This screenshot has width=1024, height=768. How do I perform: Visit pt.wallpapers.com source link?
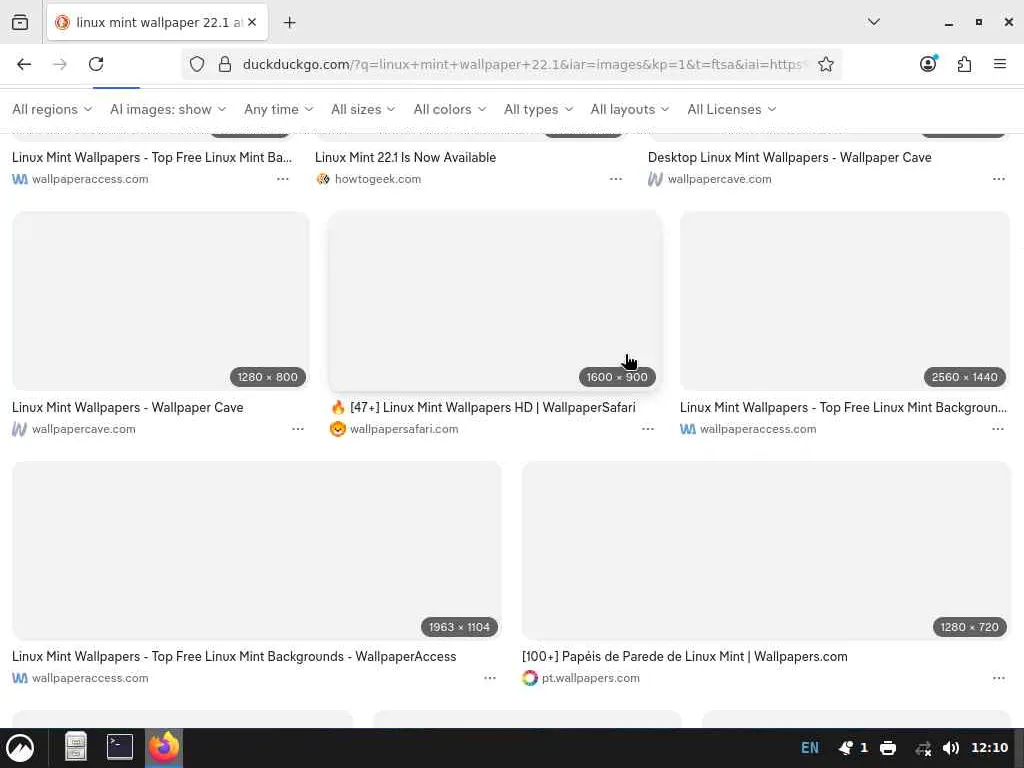[x=590, y=679]
